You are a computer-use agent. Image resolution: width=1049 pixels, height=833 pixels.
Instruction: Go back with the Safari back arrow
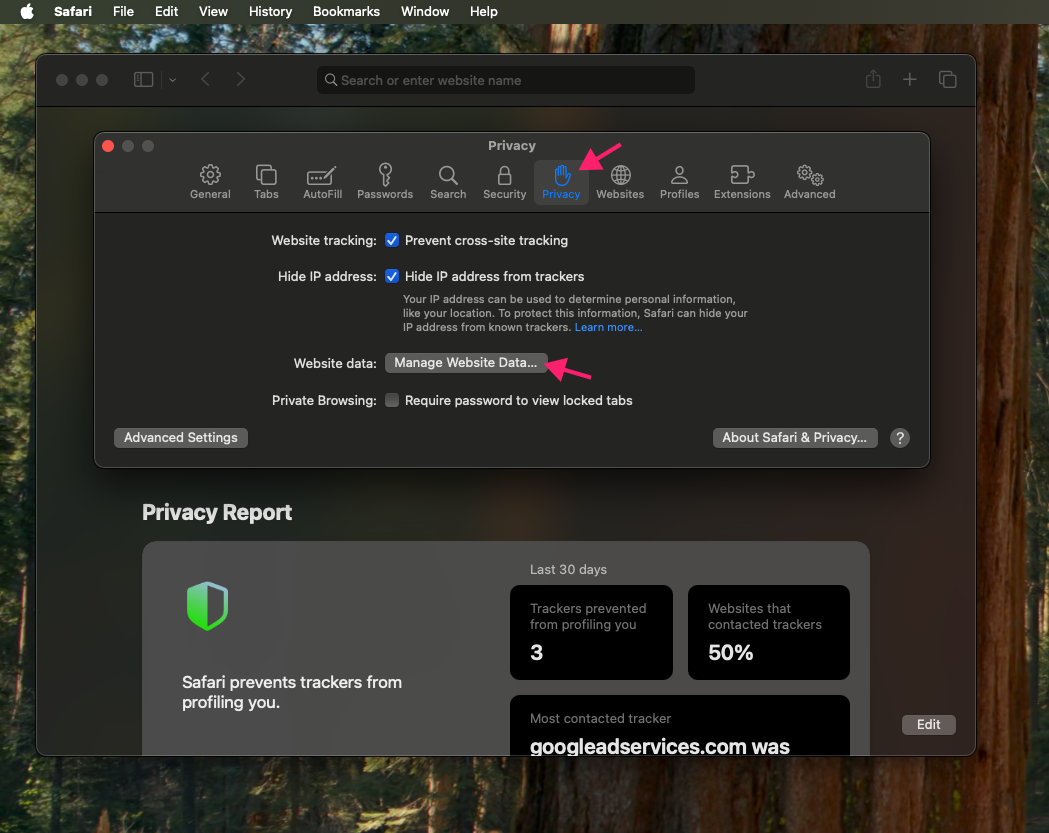click(x=205, y=80)
